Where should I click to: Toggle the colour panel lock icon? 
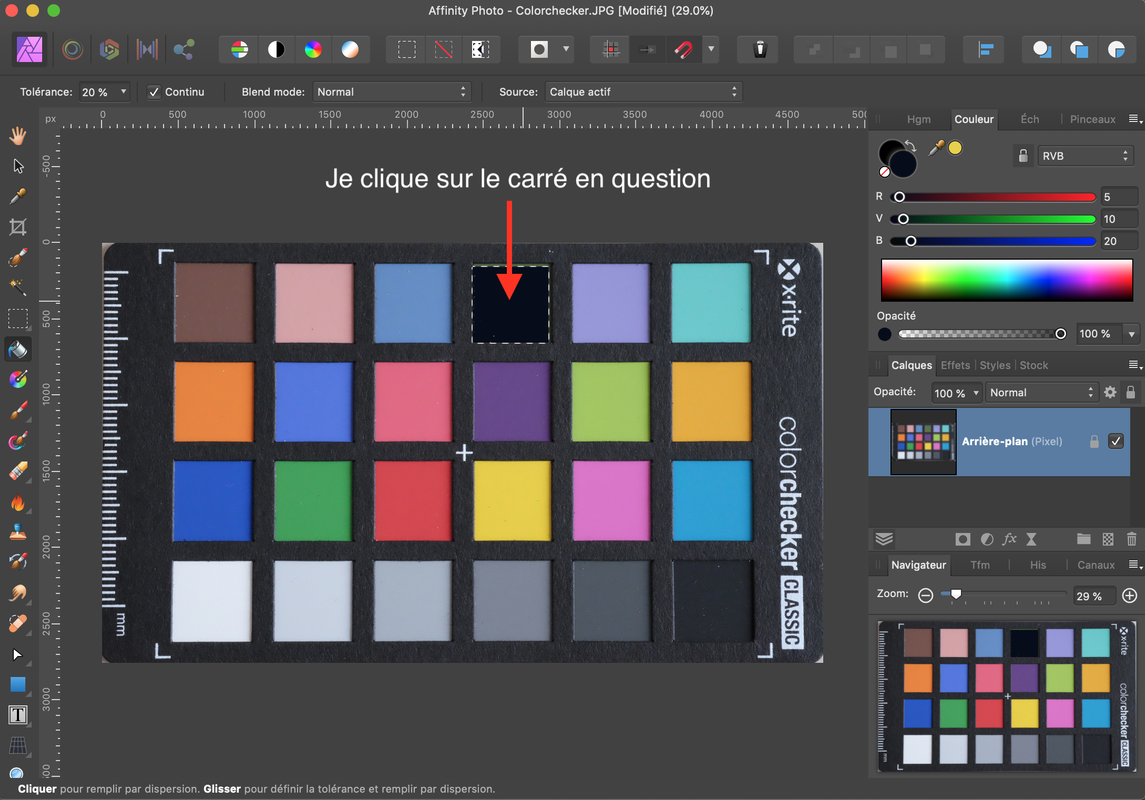point(1023,155)
